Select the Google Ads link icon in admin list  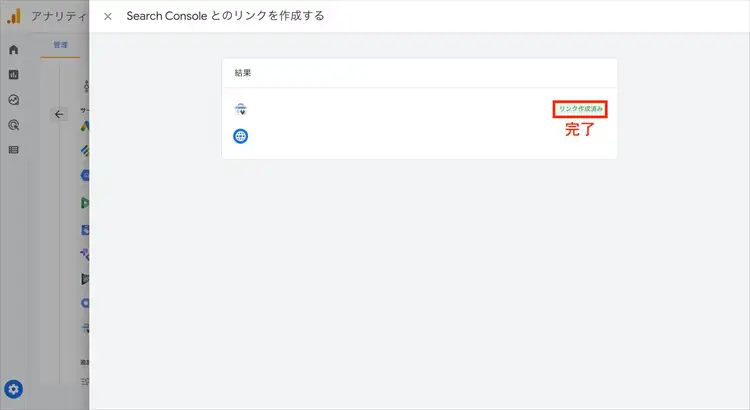pos(86,127)
